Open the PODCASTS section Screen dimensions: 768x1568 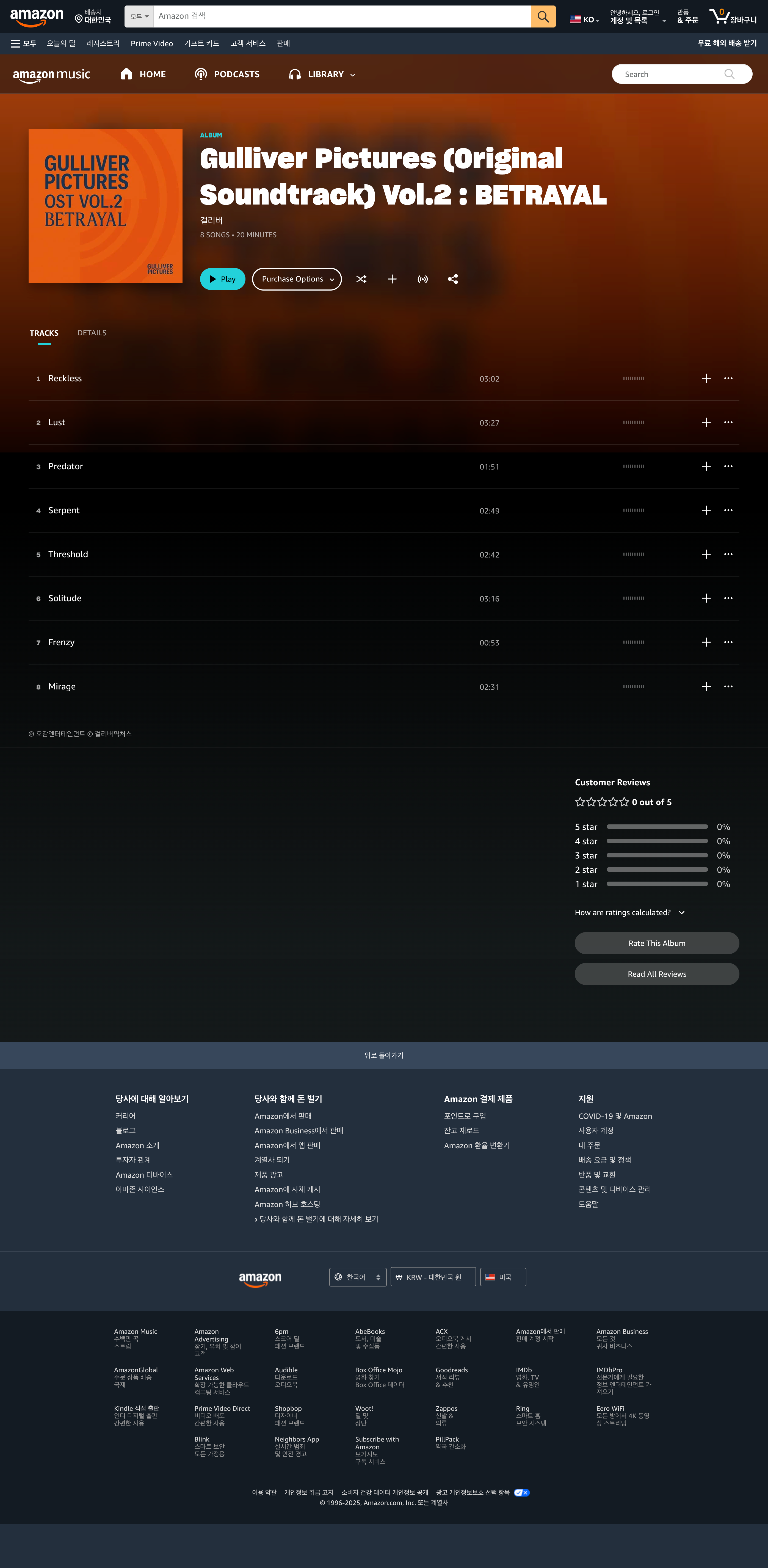(227, 74)
